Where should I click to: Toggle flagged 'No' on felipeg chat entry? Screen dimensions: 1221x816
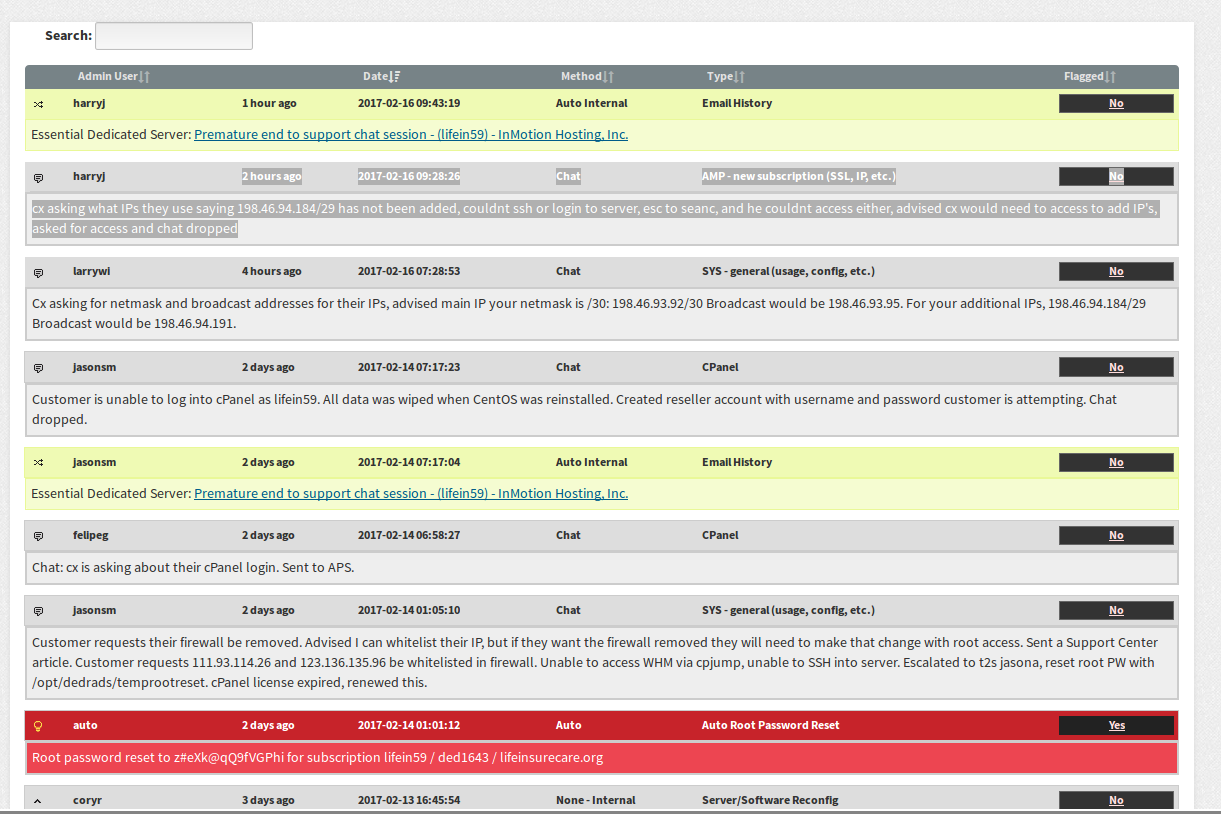[1116, 536]
